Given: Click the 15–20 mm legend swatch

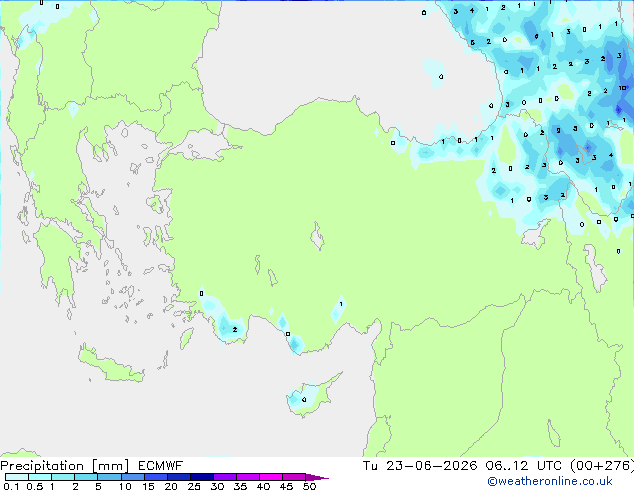Looking at the screenshot, I should click(156, 477).
